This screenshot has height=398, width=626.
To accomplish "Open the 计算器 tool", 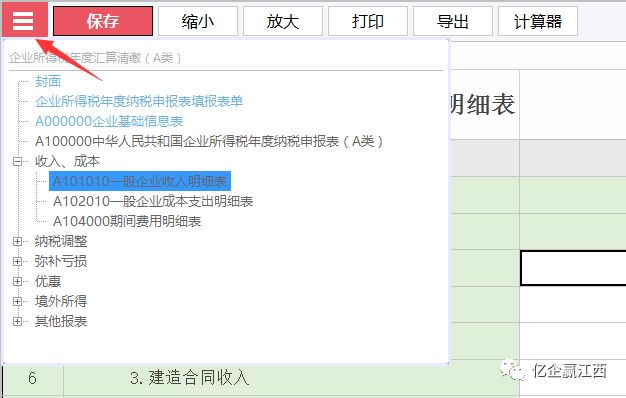I will 538,21.
